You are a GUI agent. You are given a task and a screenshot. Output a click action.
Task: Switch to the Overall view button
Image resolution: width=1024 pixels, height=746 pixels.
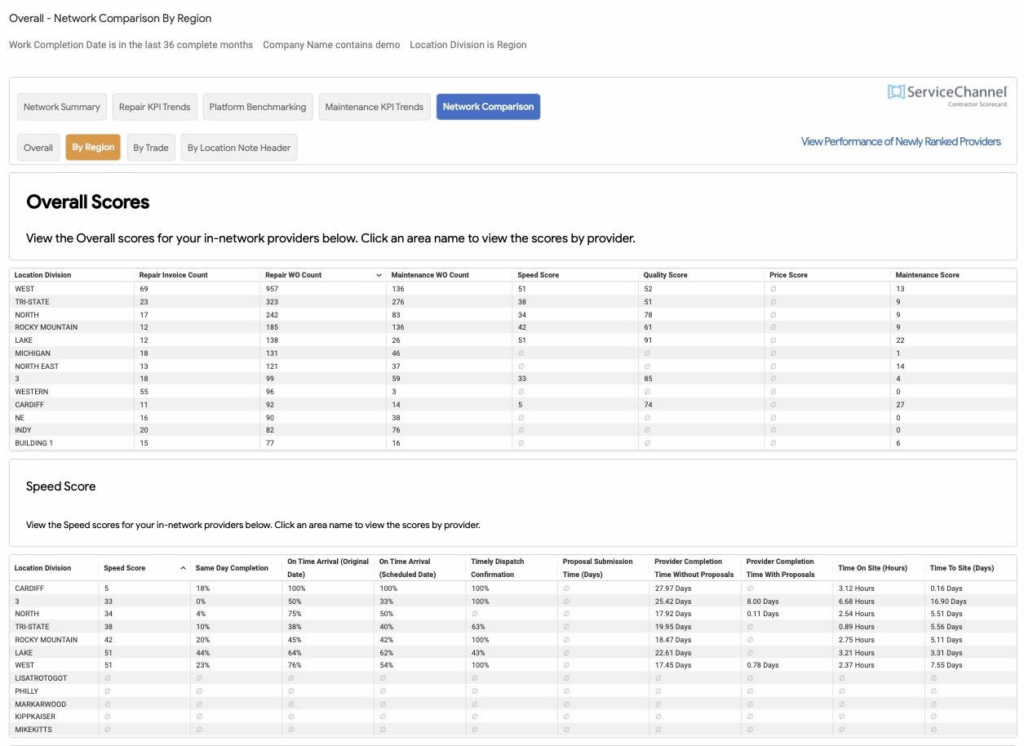[x=38, y=148]
